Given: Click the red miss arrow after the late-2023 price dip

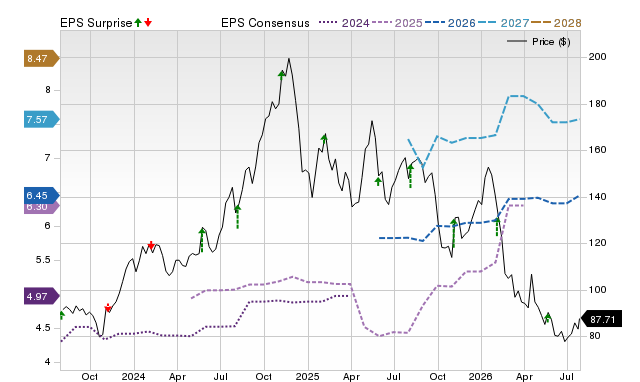Looking at the screenshot, I should [107, 307].
